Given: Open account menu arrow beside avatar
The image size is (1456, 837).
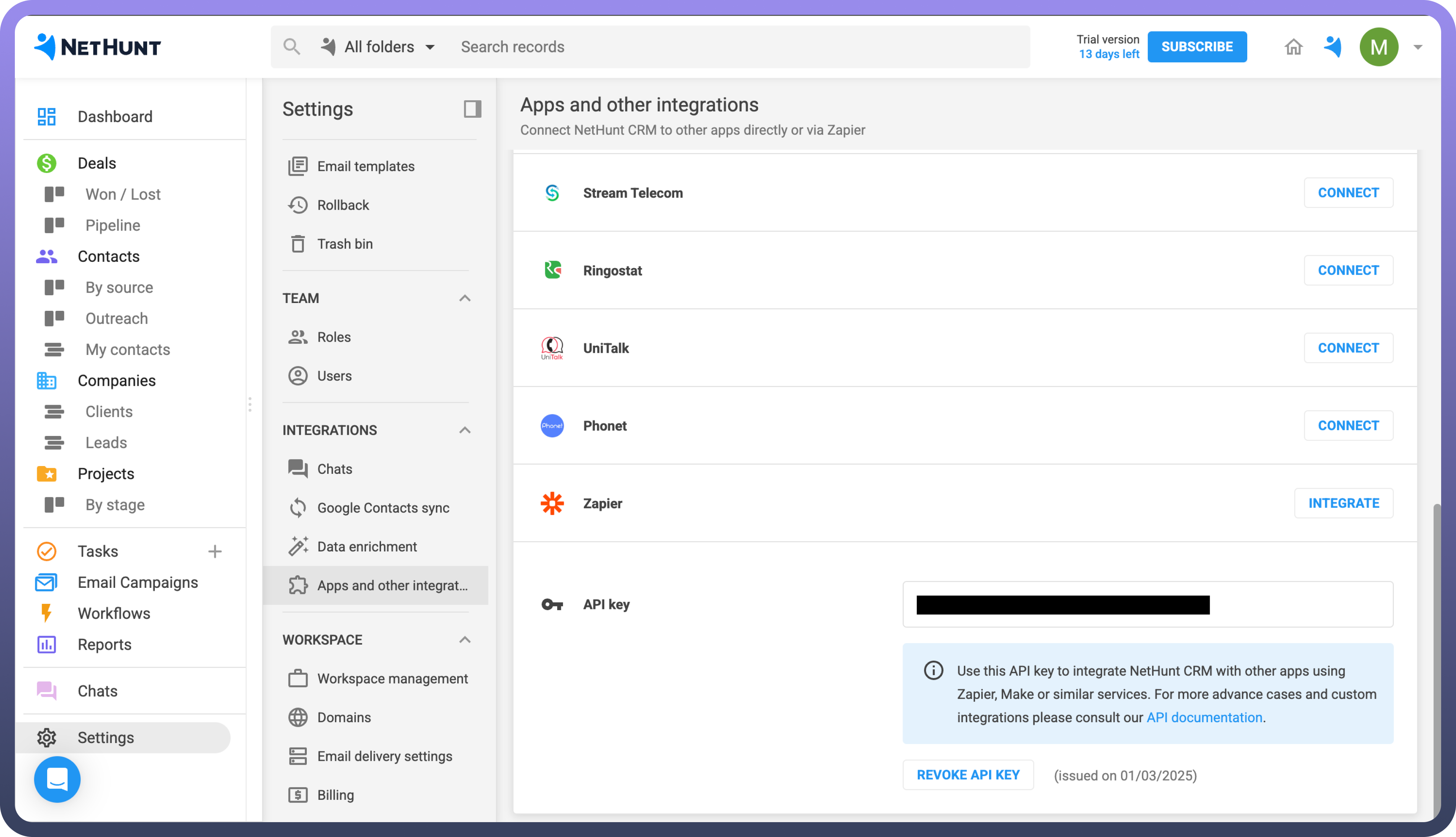Looking at the screenshot, I should 1417,47.
